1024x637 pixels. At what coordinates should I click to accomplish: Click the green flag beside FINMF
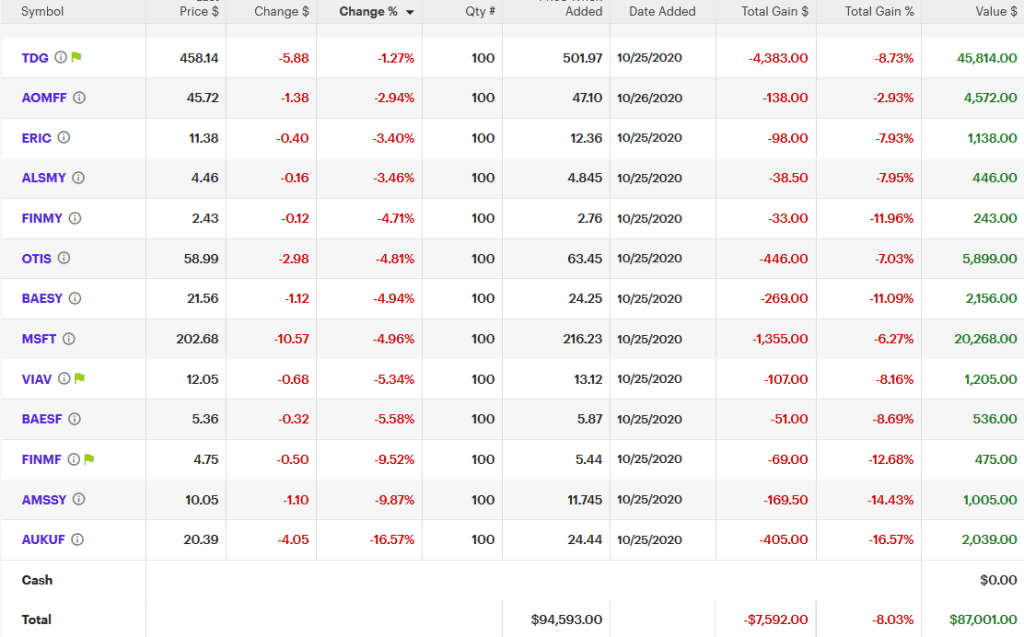[89, 459]
